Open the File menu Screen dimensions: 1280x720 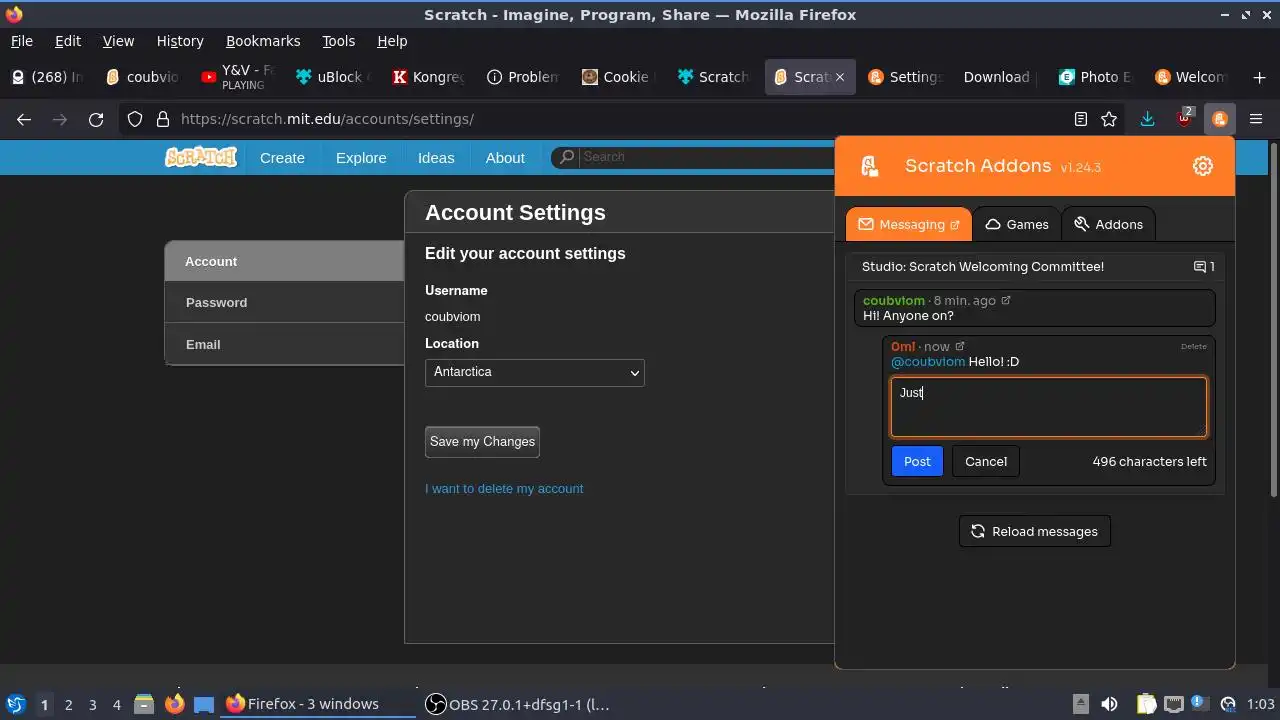pos(22,41)
